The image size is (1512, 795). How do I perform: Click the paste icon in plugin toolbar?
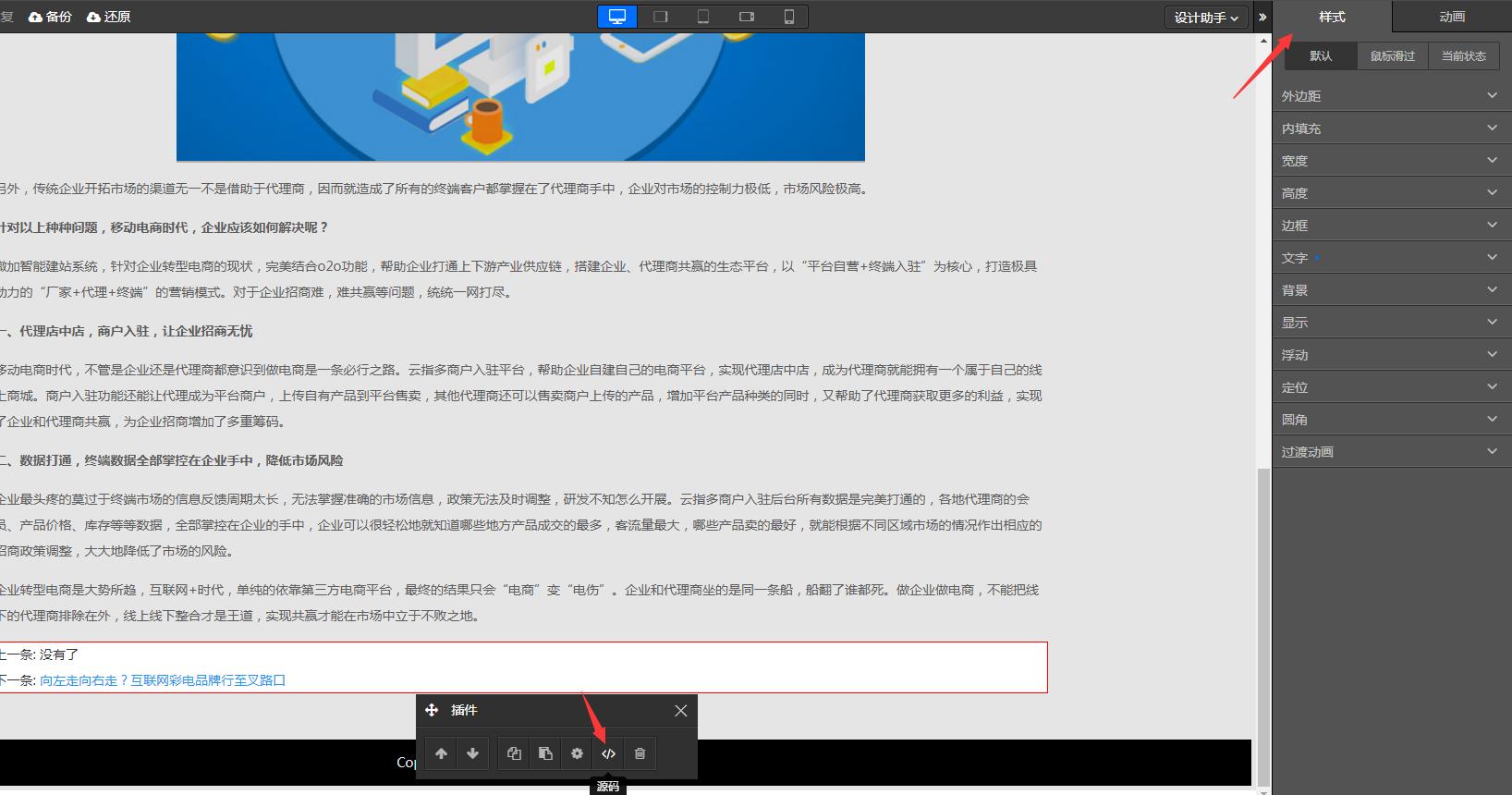point(545,753)
